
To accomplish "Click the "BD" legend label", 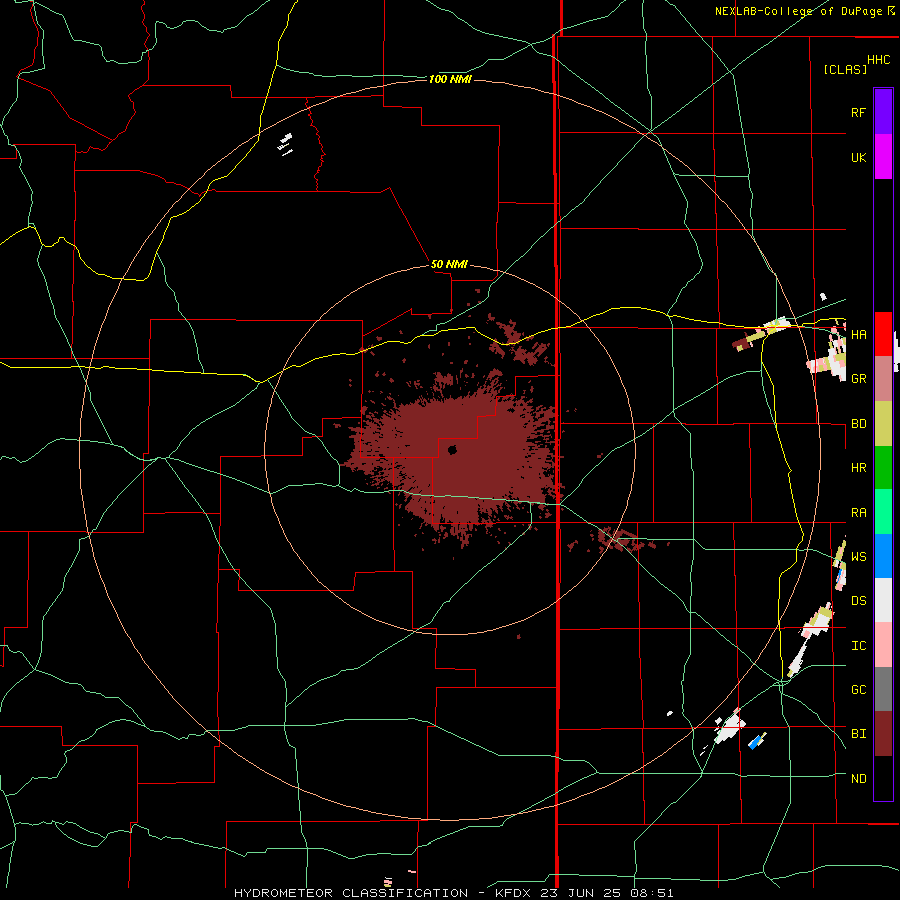I will (858, 424).
